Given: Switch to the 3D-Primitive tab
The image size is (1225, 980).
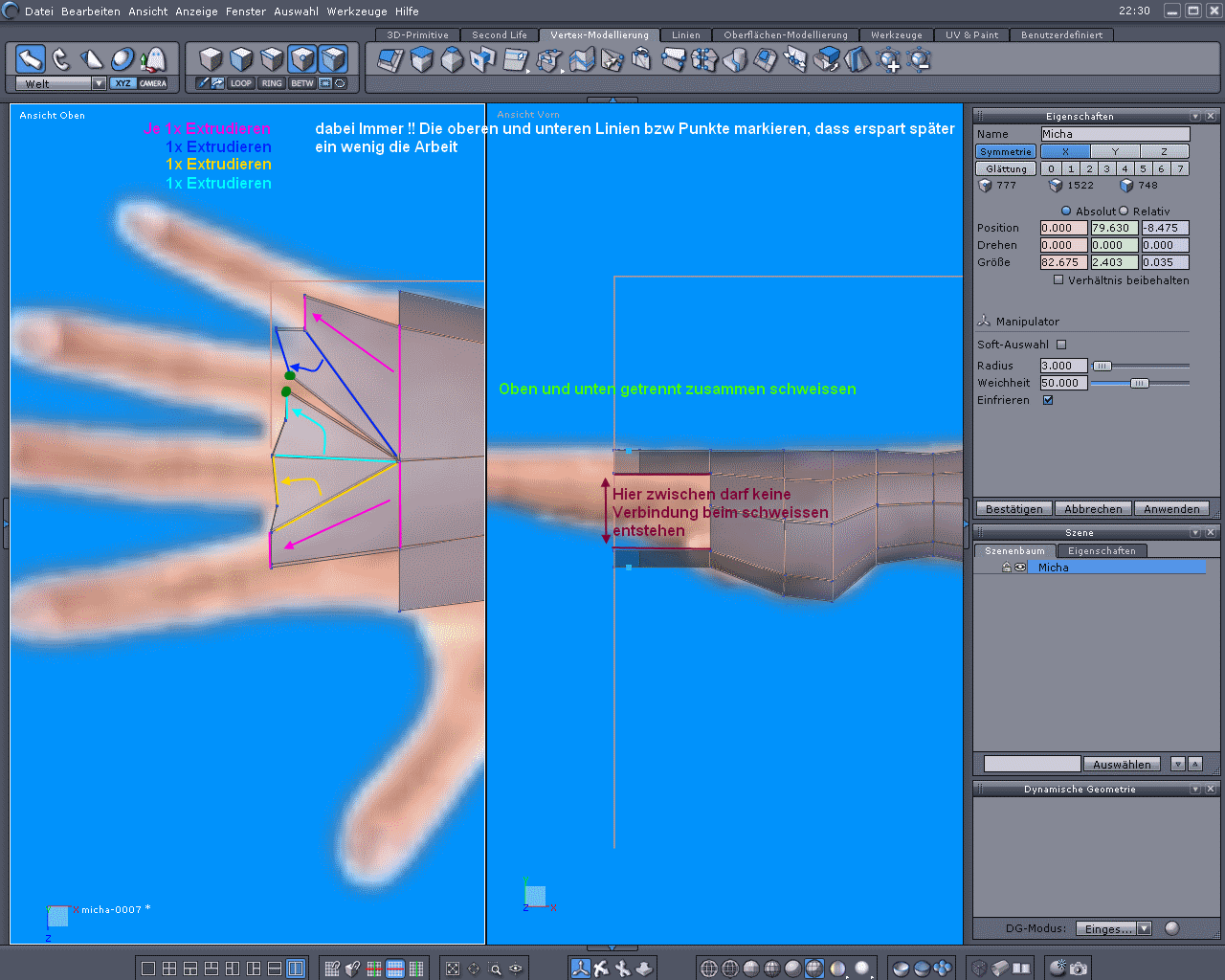Looking at the screenshot, I should pos(417,34).
